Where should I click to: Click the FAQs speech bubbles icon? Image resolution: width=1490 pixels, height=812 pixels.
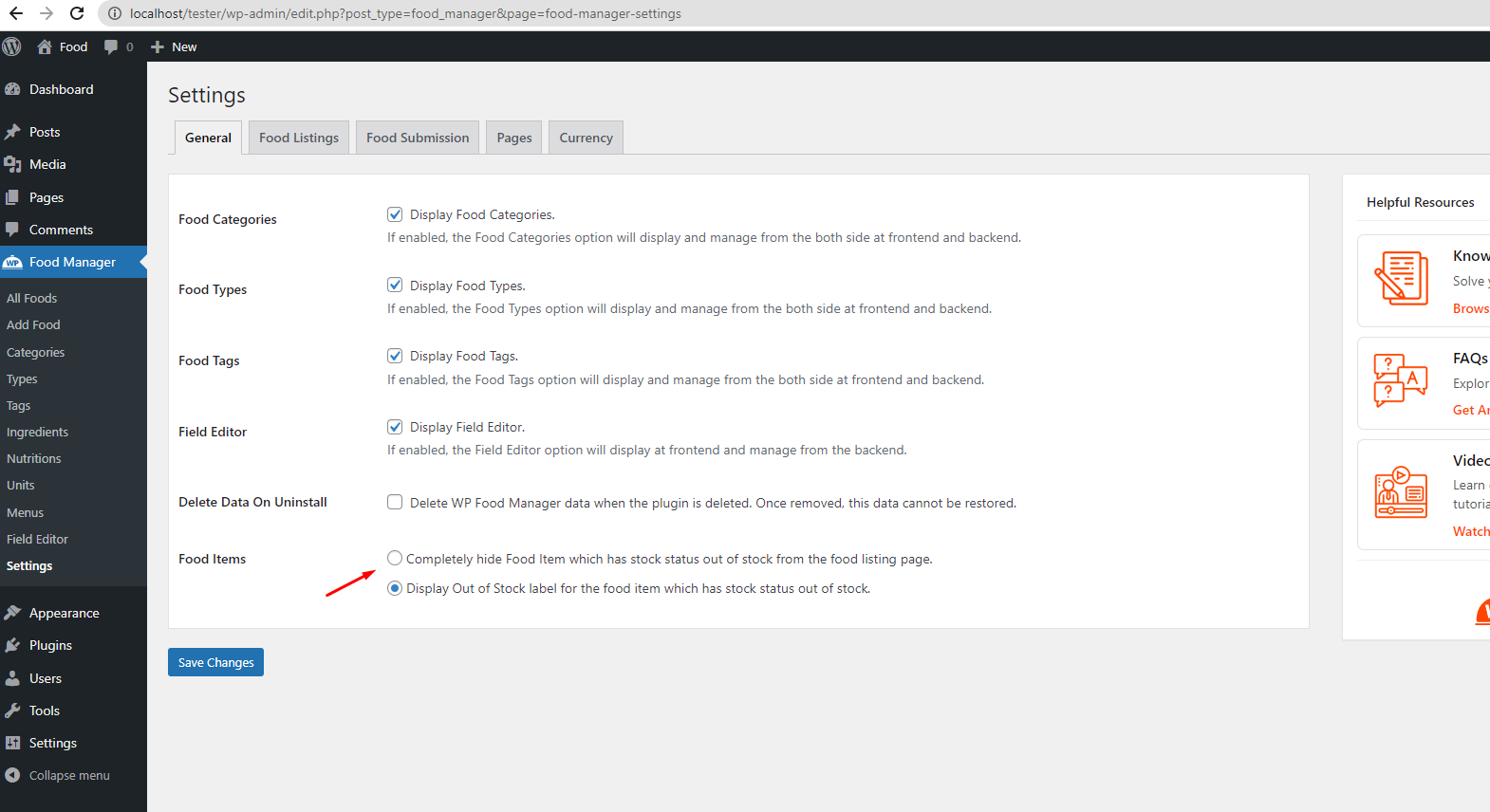pyautogui.click(x=1402, y=380)
